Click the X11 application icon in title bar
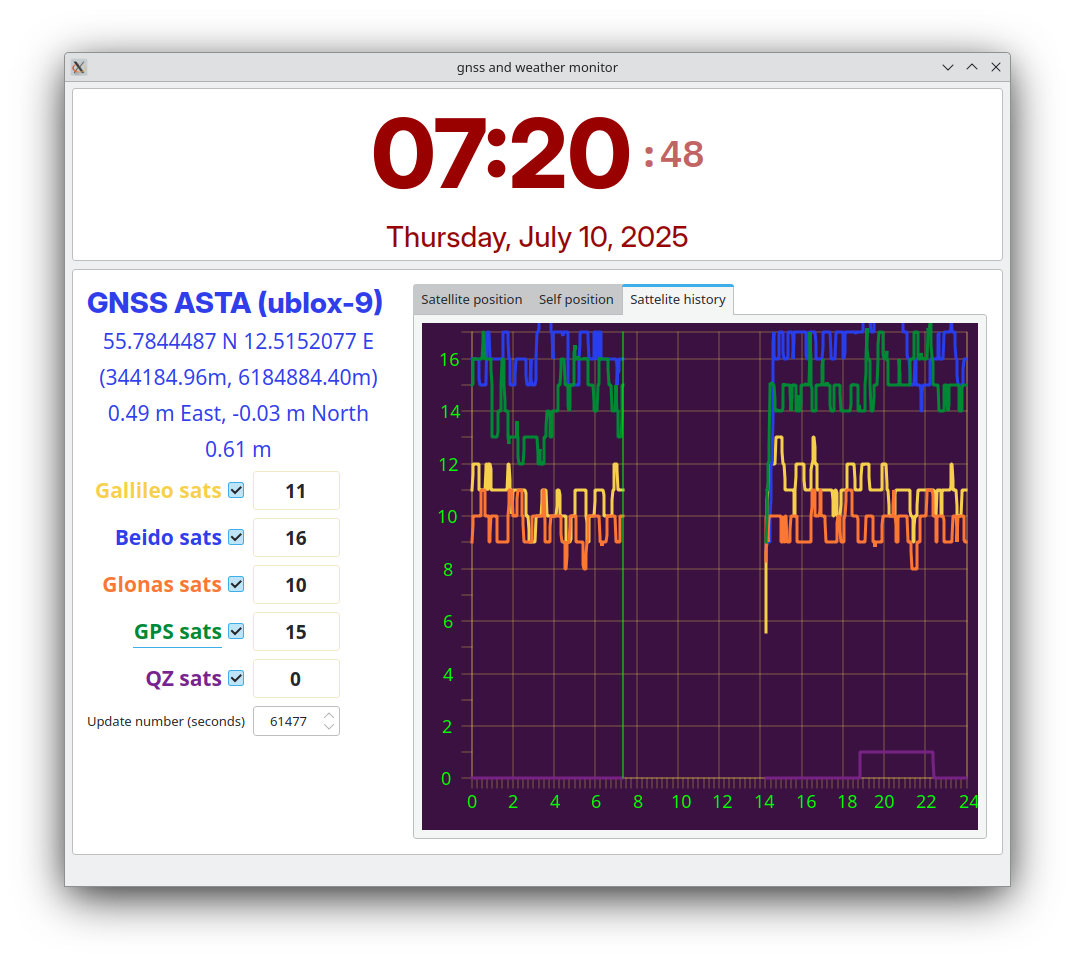This screenshot has width=1075, height=963. [x=79, y=67]
